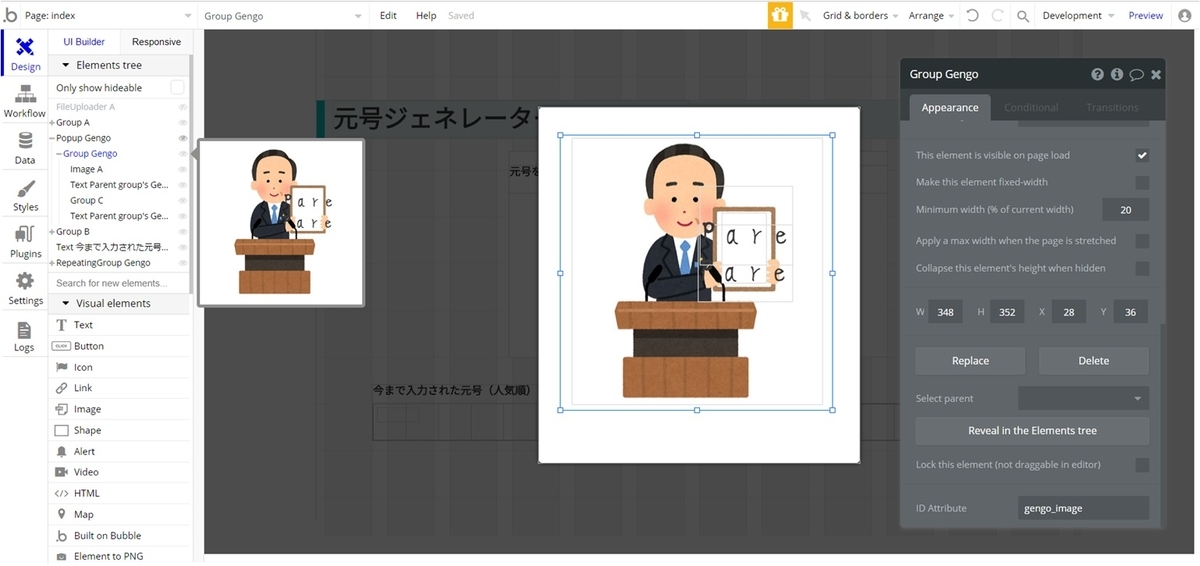
Task: Uncheck This element is visible on page load
Action: click(1142, 156)
